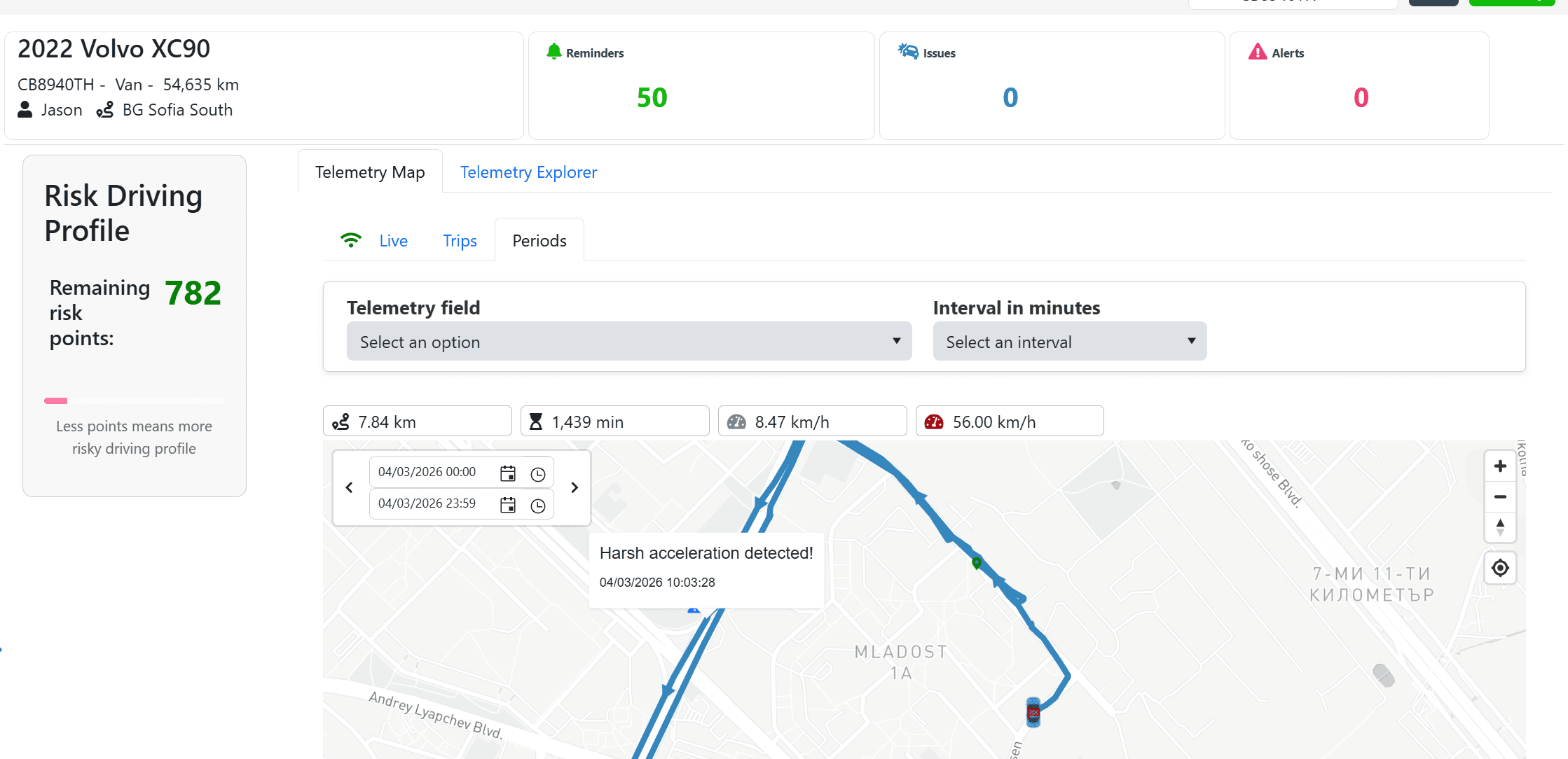Click the my-location target icon on map

(x=1500, y=568)
